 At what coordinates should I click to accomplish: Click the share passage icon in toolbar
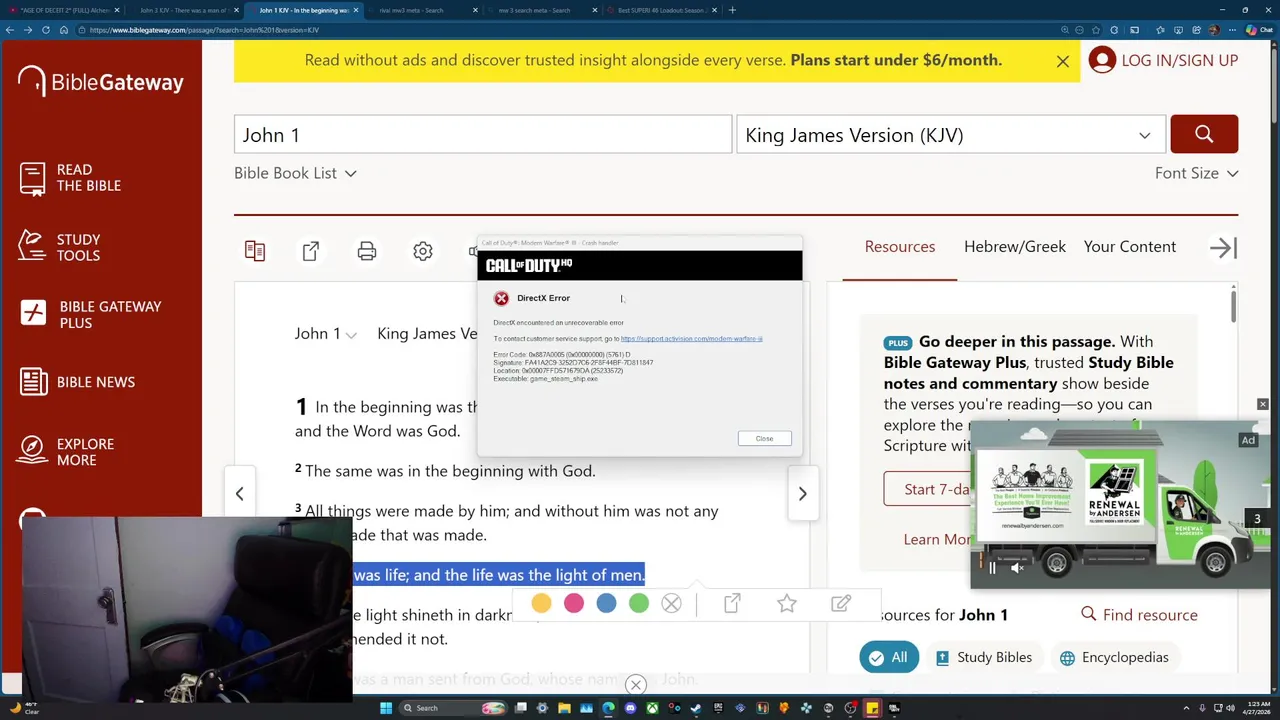pos(311,251)
